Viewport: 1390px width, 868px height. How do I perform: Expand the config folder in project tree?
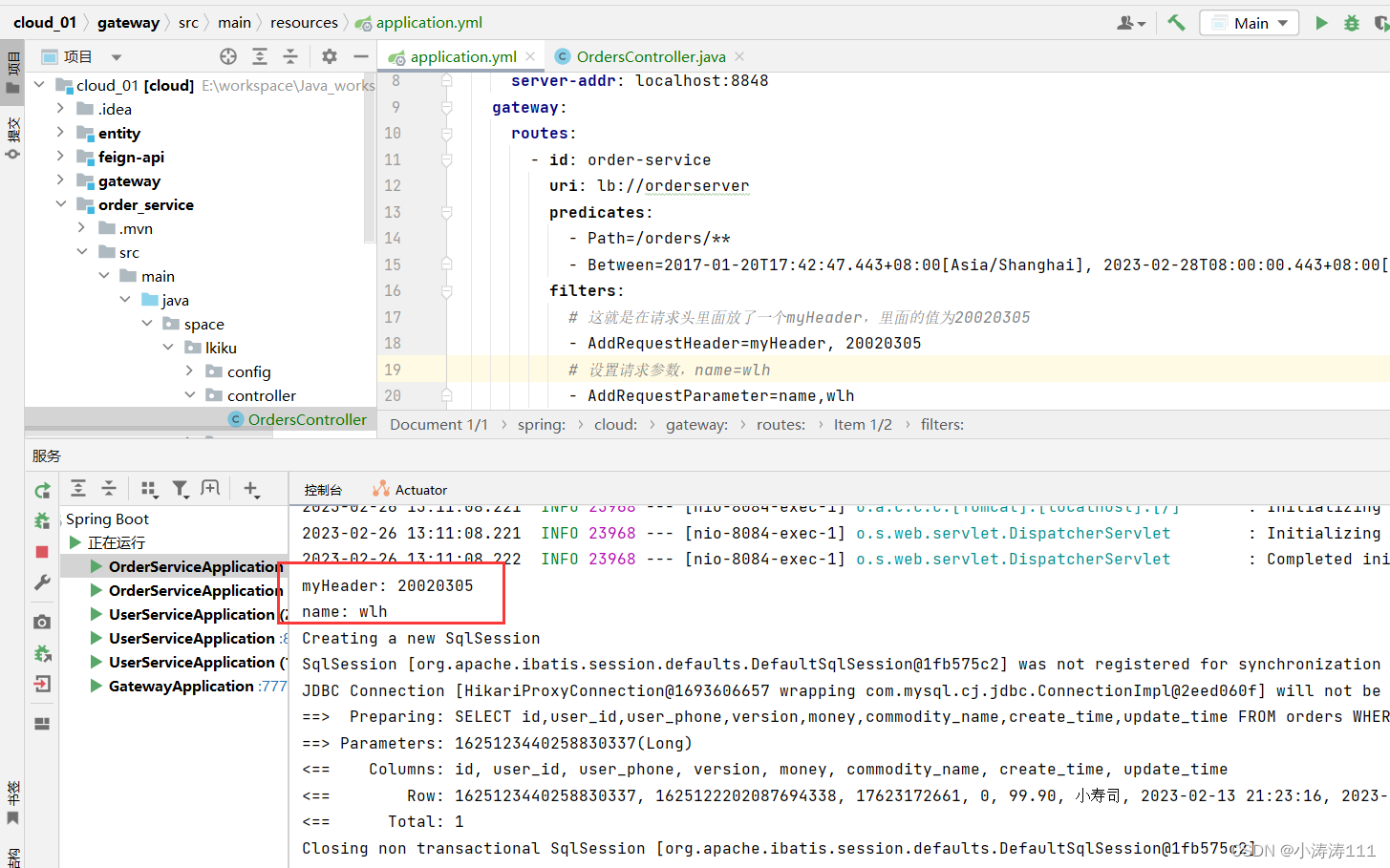click(190, 371)
